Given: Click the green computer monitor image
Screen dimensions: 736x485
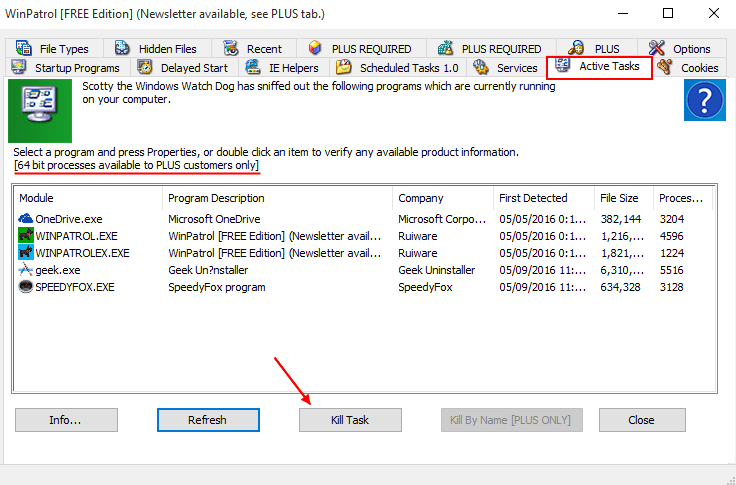Looking at the screenshot, I should (40, 111).
